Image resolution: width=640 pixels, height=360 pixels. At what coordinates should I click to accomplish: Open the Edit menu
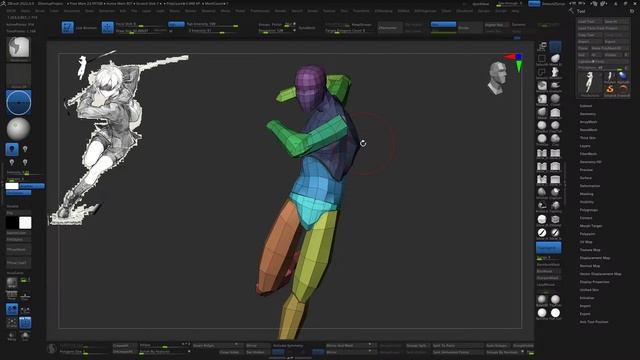pyautogui.click(x=123, y=11)
